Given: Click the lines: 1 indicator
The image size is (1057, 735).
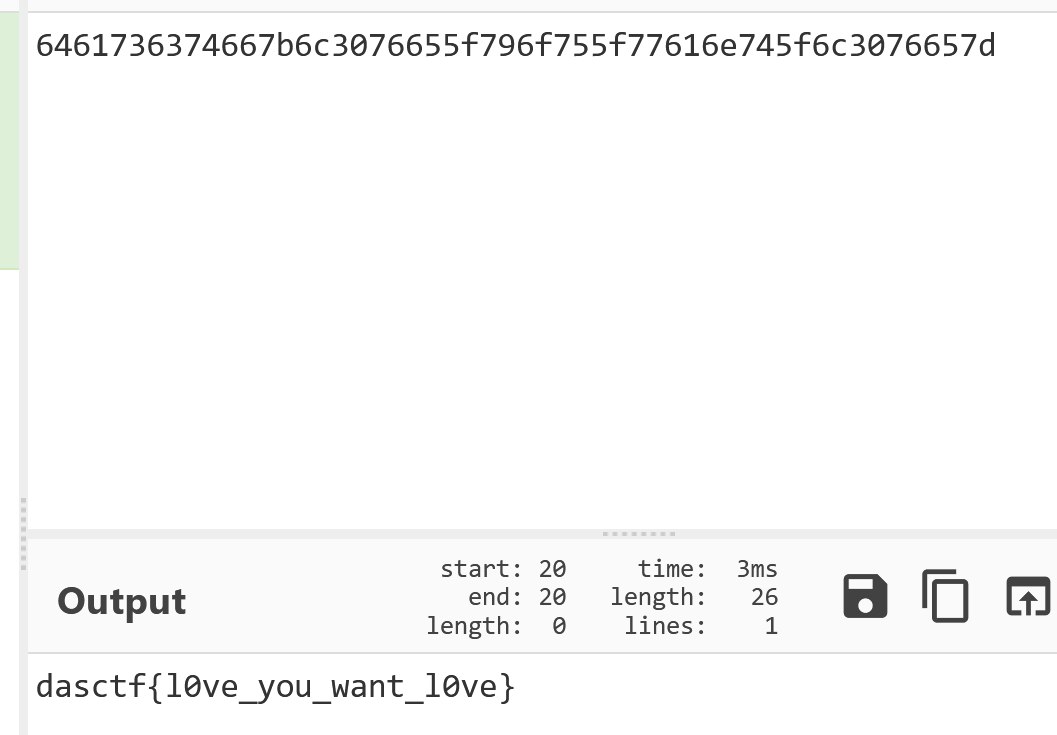Looking at the screenshot, I should tap(700, 626).
